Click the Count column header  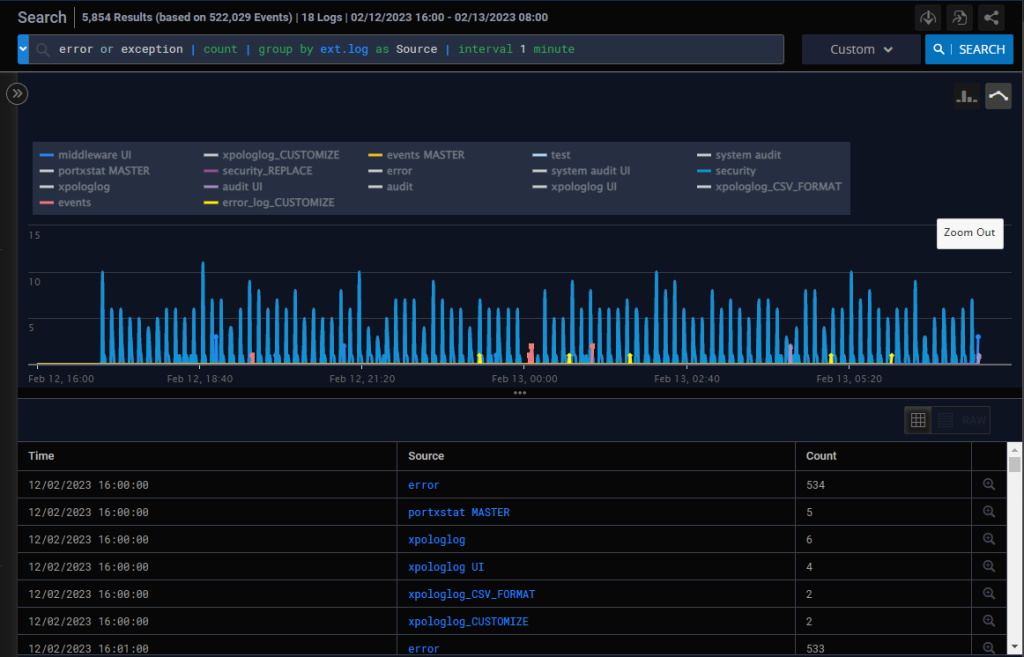pos(821,456)
